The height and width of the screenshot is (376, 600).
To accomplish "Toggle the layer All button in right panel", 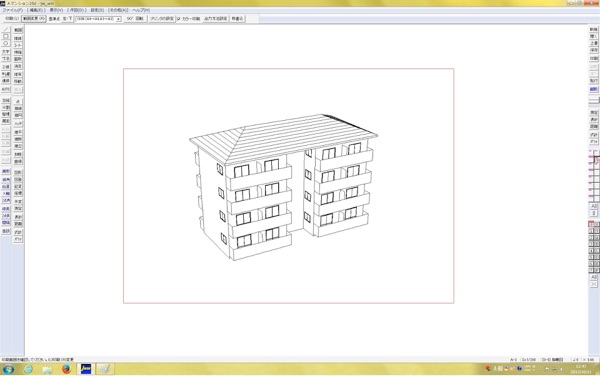I will coord(594,206).
